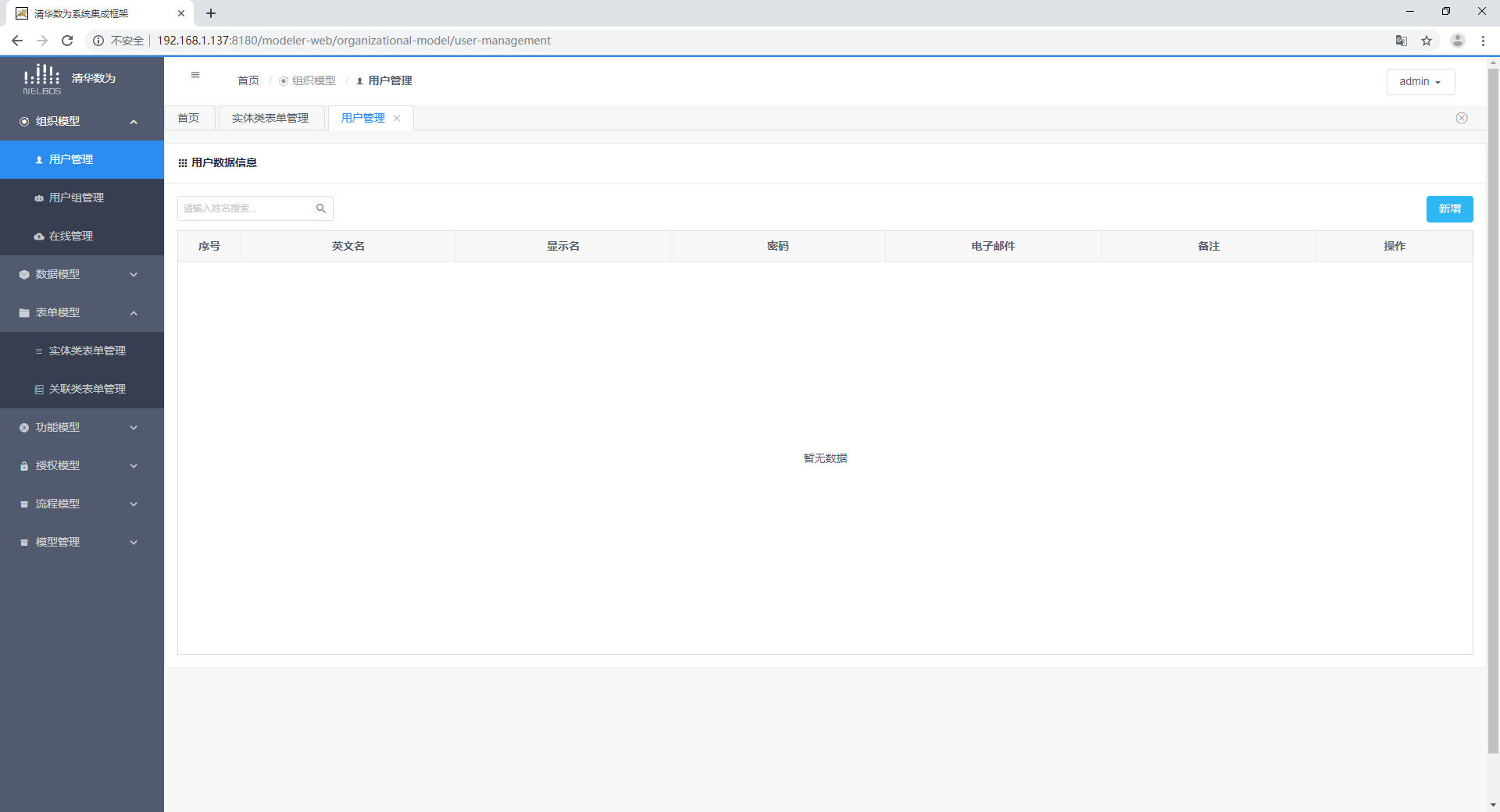
Task: Click the 操作 column header
Action: (x=1395, y=246)
